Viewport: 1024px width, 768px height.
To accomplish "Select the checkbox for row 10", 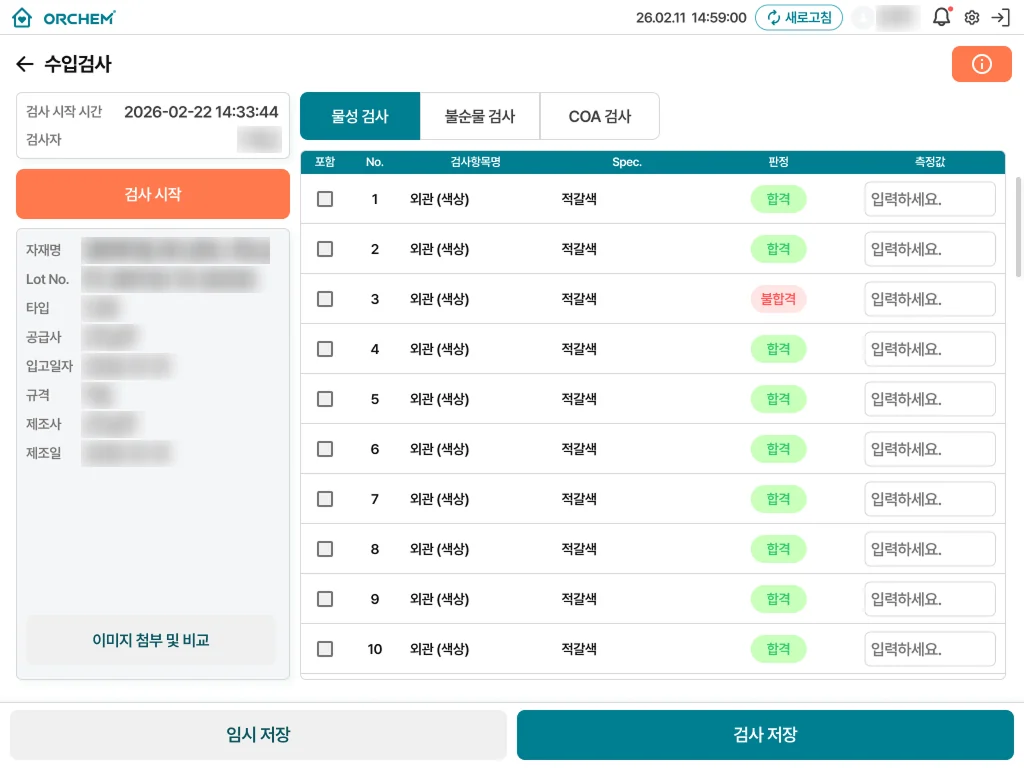I will 325,649.
